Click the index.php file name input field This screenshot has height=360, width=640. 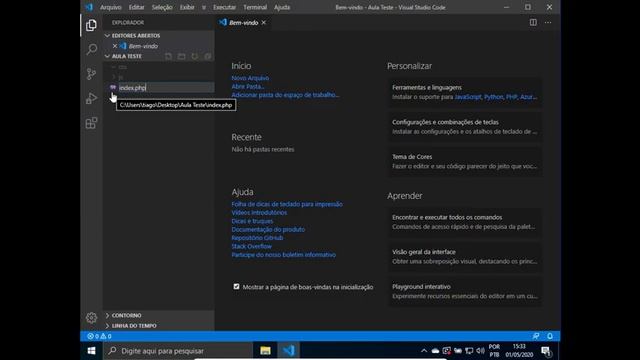(166, 87)
